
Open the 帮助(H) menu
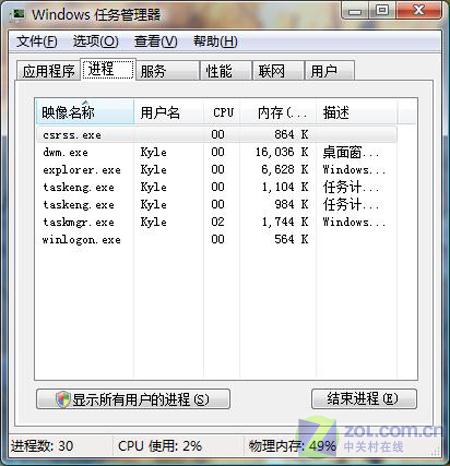coord(216,42)
